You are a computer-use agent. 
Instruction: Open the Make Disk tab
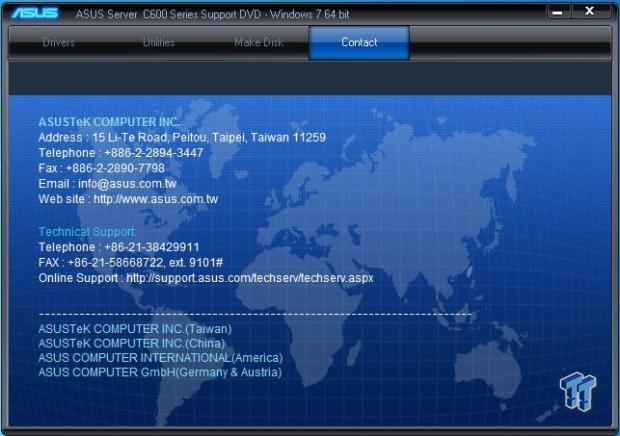pyautogui.click(x=259, y=42)
